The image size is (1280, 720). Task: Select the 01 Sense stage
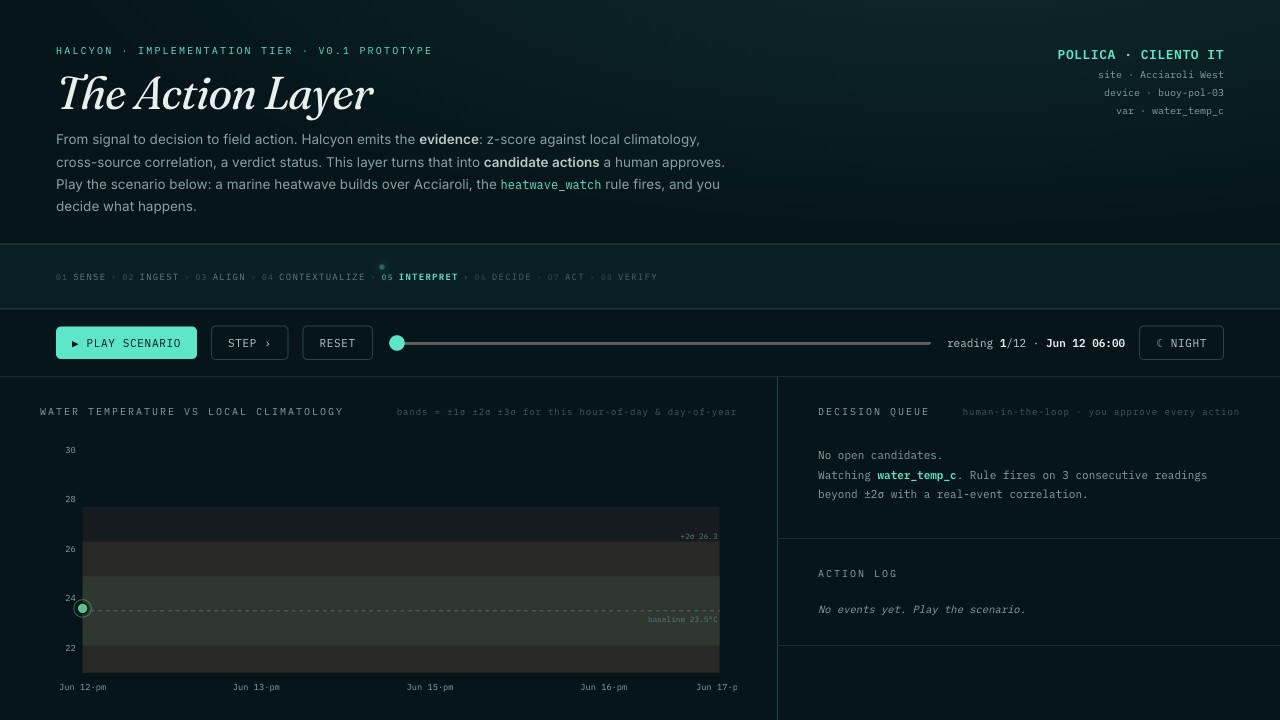(x=81, y=277)
